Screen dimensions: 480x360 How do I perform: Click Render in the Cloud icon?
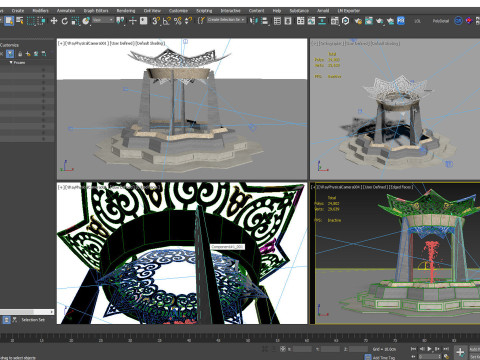point(390,21)
